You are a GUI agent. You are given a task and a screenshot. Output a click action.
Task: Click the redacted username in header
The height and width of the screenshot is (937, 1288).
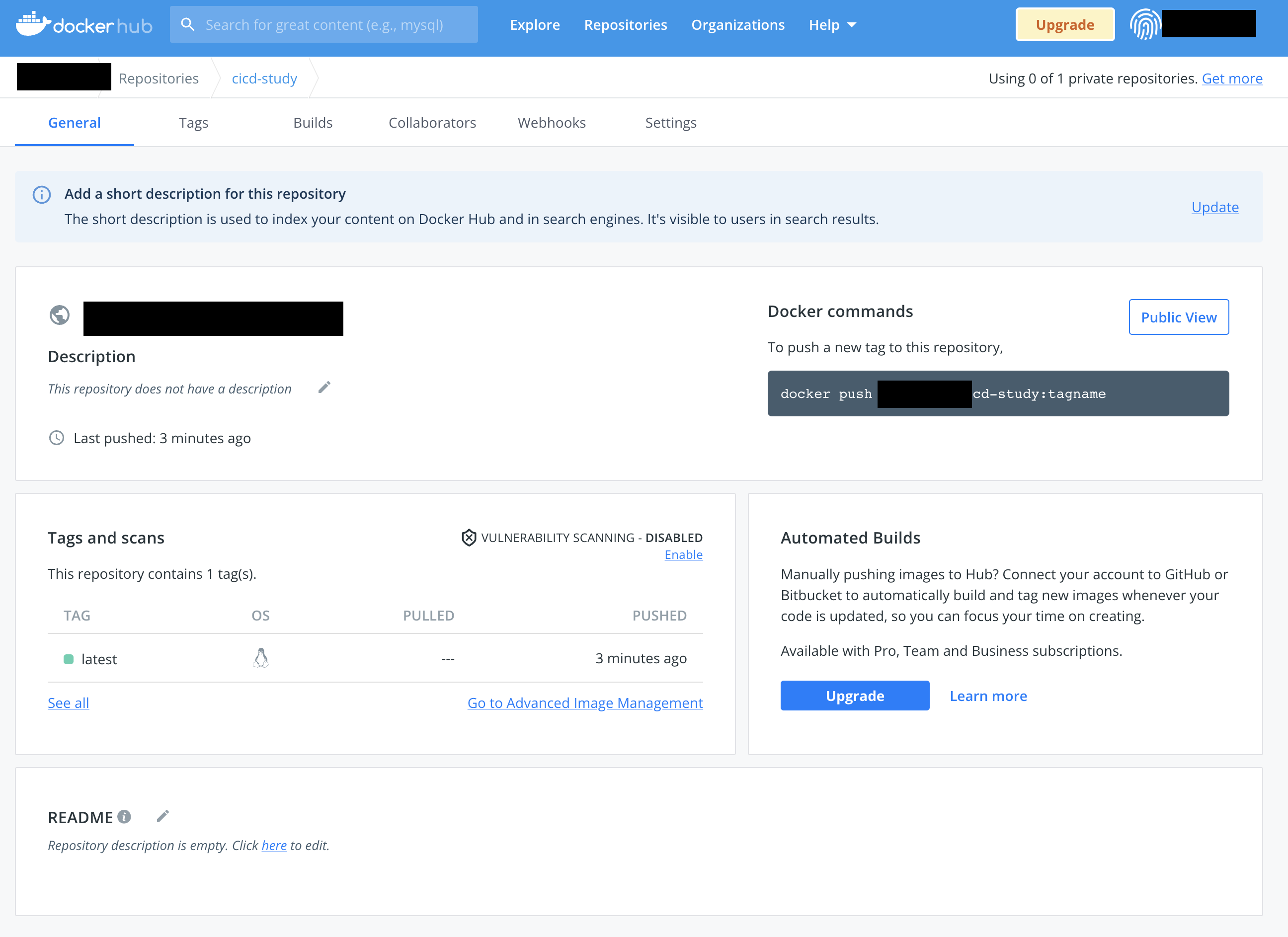[1208, 24]
